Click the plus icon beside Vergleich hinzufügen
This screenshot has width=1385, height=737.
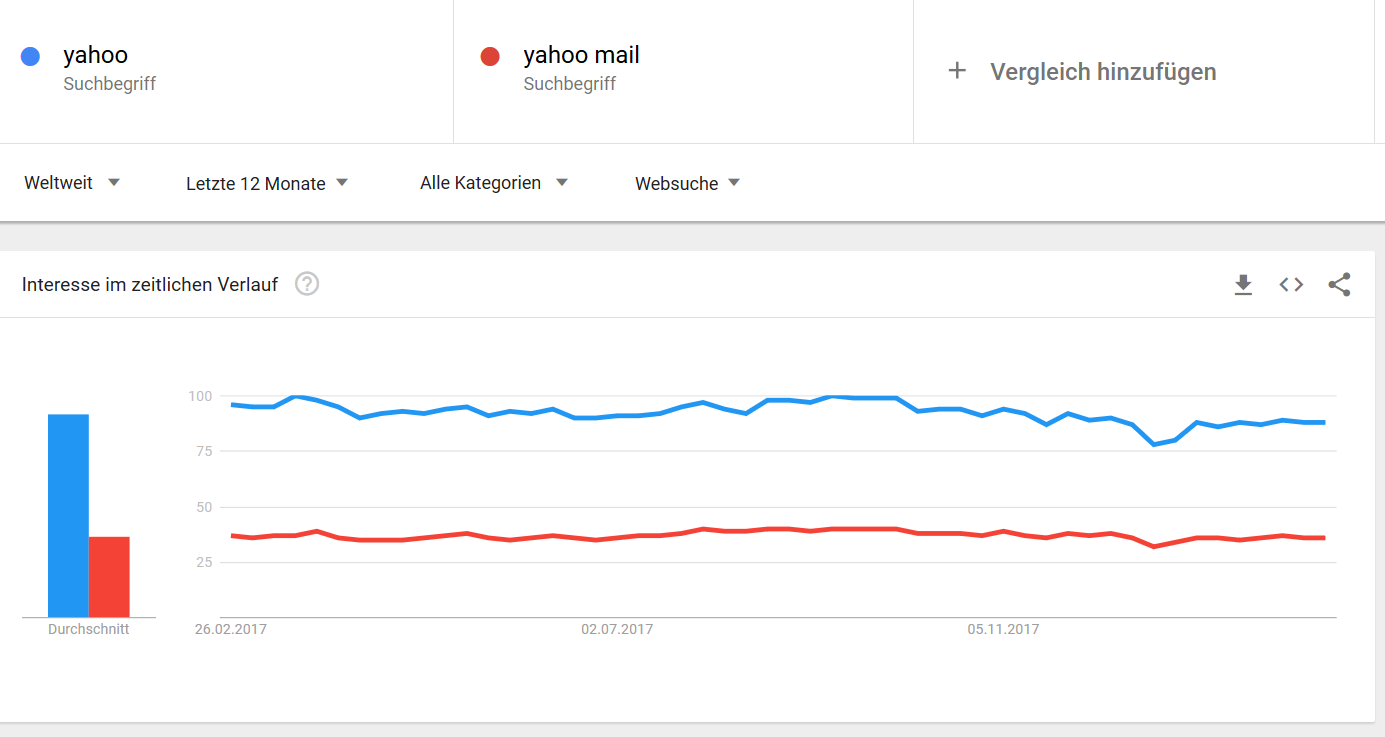click(x=957, y=71)
